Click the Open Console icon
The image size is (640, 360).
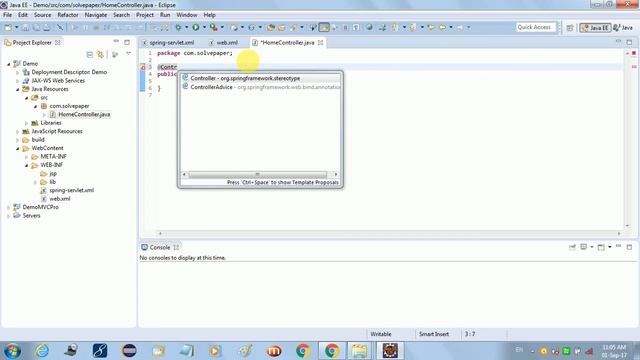[601, 247]
